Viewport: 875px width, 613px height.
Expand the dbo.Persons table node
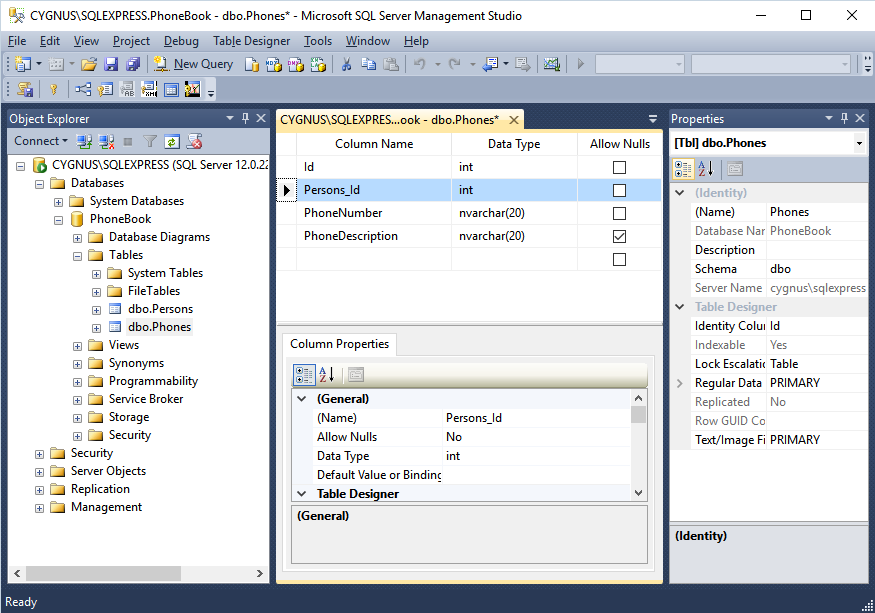[97, 310]
